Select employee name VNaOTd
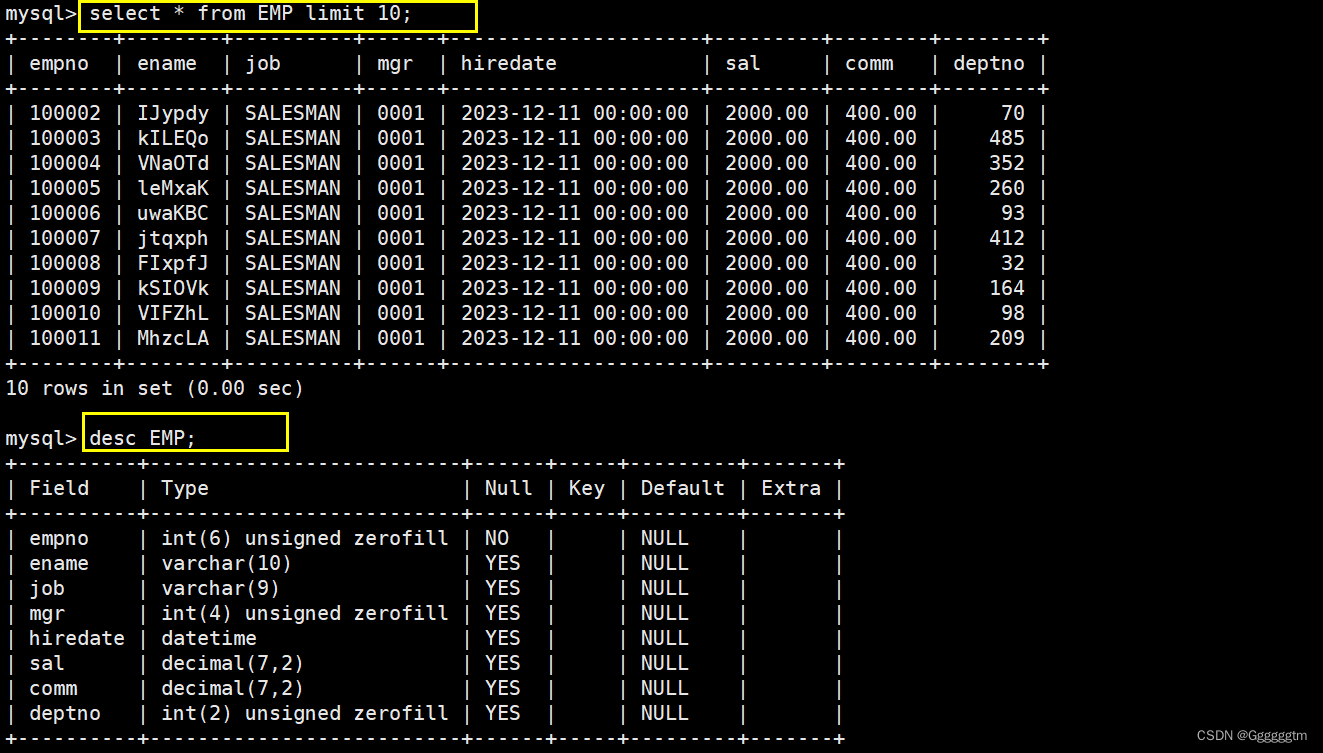 pos(173,163)
